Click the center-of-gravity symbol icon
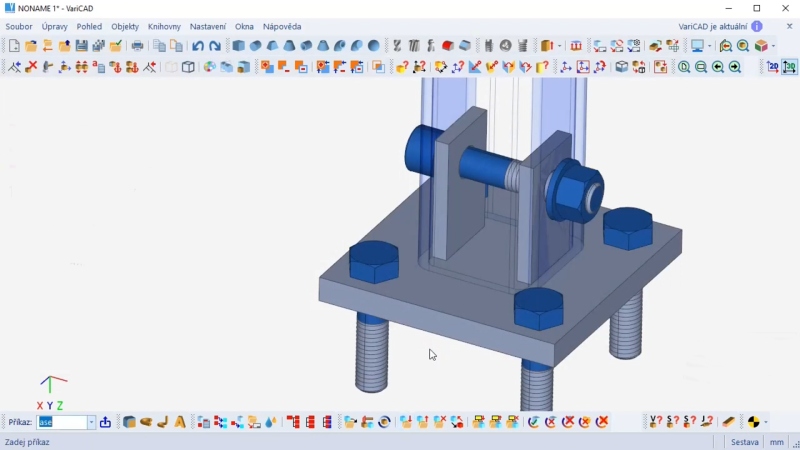This screenshot has width=800, height=450. 754,422
